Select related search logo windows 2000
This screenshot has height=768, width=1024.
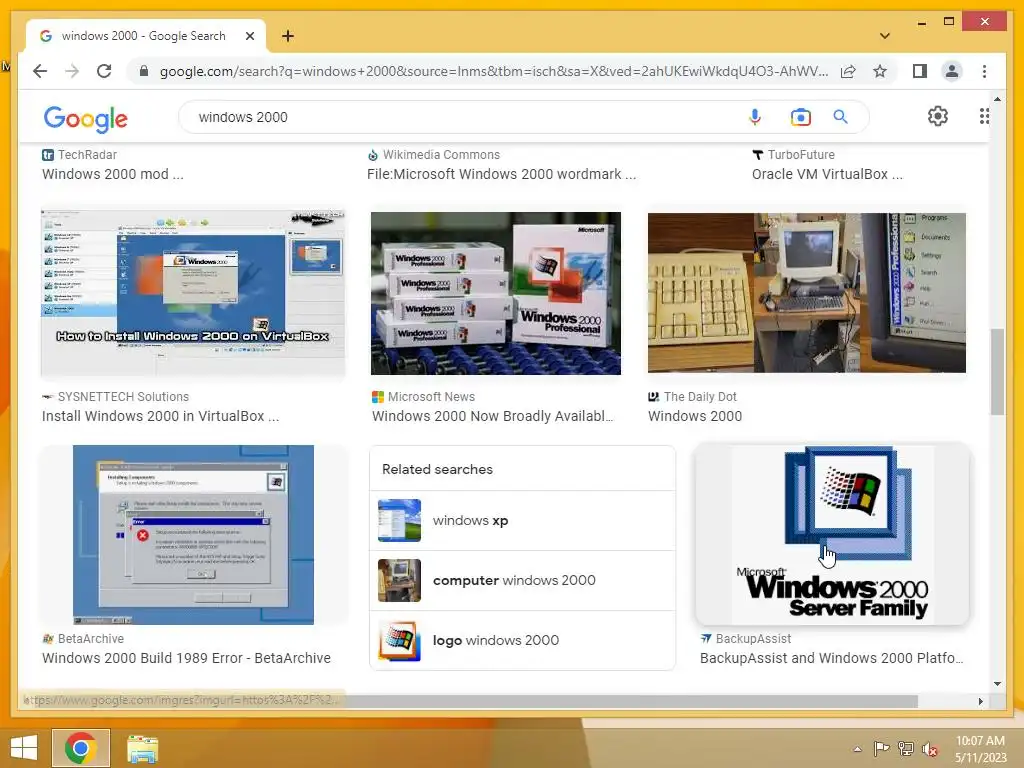coord(522,640)
